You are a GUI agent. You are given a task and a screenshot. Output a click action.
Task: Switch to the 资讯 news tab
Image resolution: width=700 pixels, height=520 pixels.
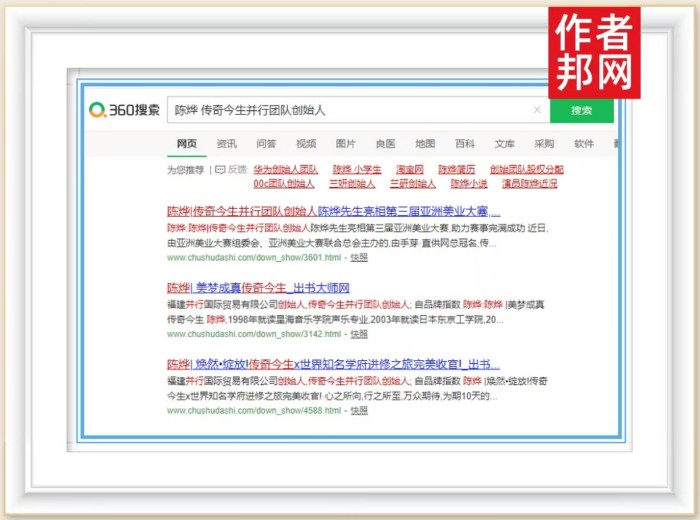[227, 144]
